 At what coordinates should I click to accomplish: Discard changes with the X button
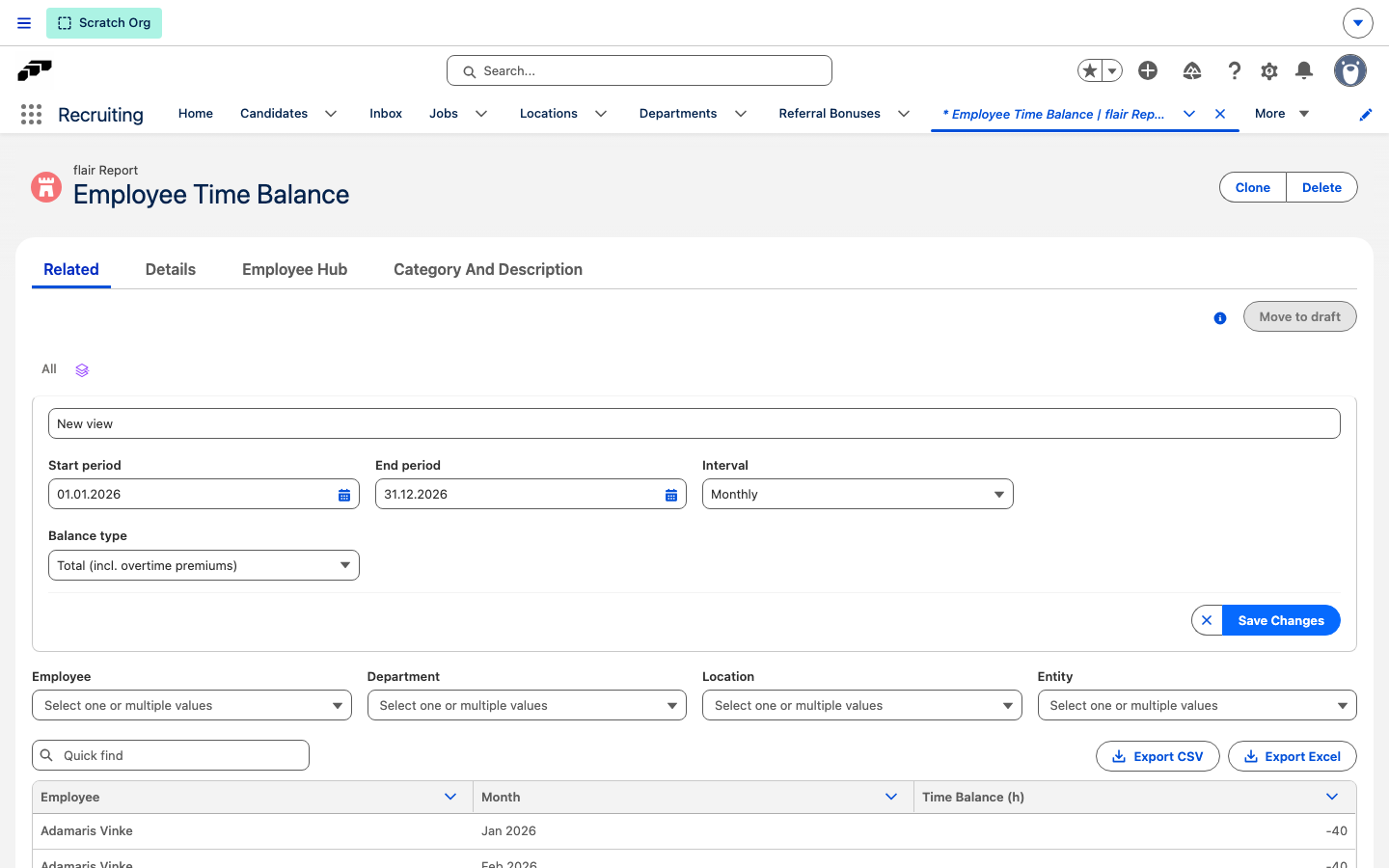[x=1207, y=620]
